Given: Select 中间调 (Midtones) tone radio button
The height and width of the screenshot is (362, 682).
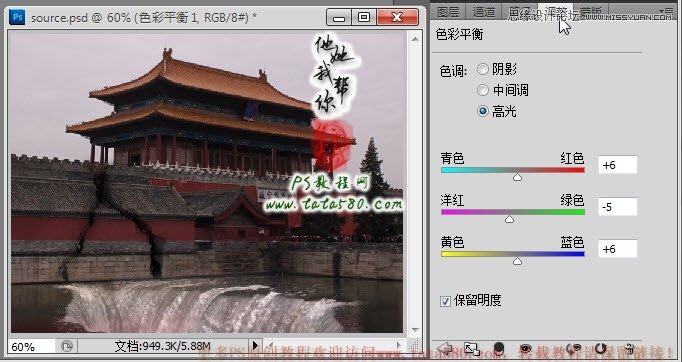Looking at the screenshot, I should click(483, 90).
